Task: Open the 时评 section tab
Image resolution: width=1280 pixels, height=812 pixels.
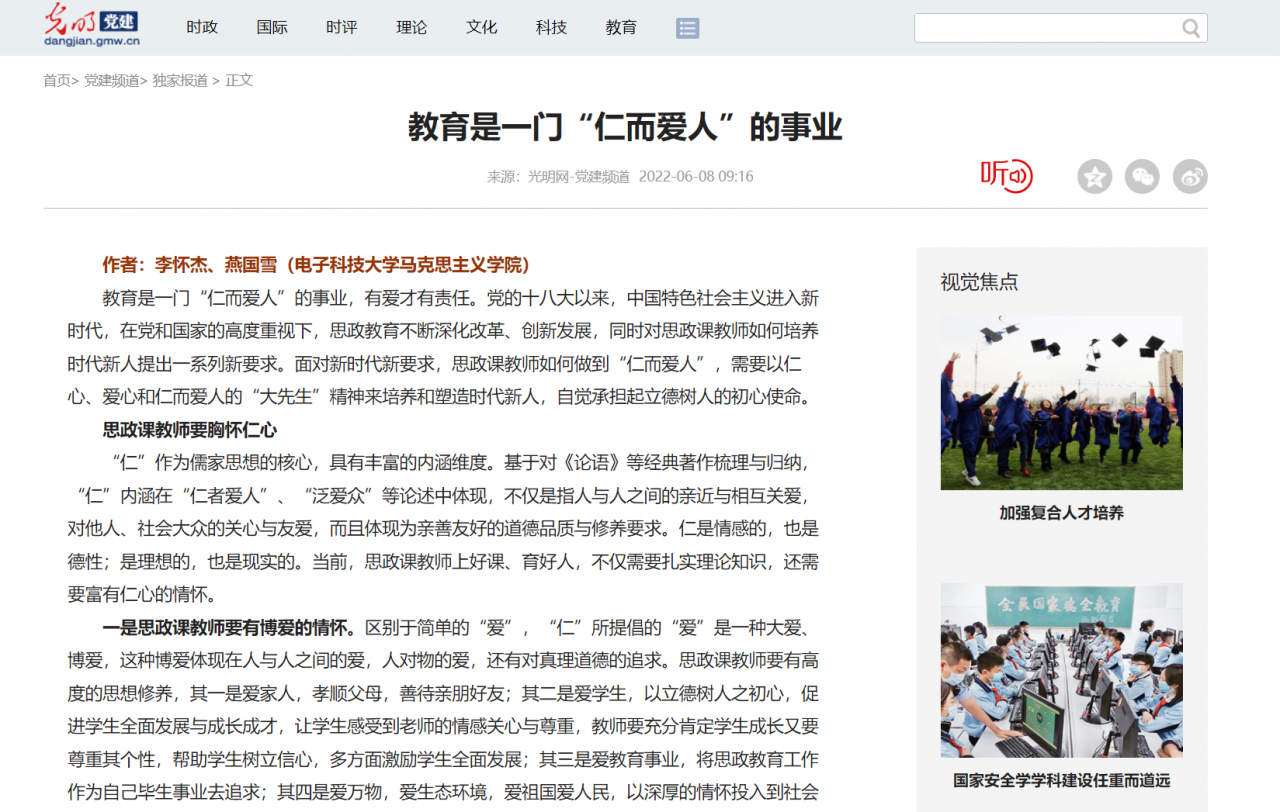Action: (341, 28)
